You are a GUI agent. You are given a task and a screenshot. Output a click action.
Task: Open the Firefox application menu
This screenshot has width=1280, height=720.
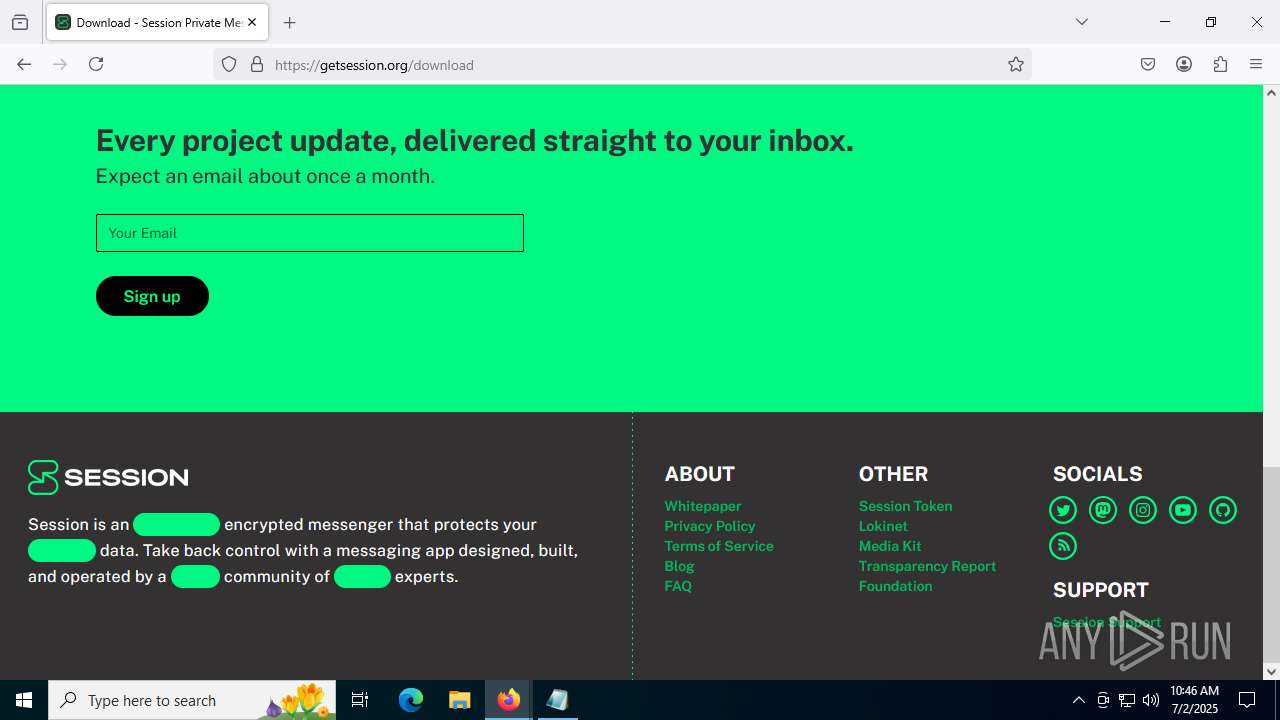pos(1256,64)
